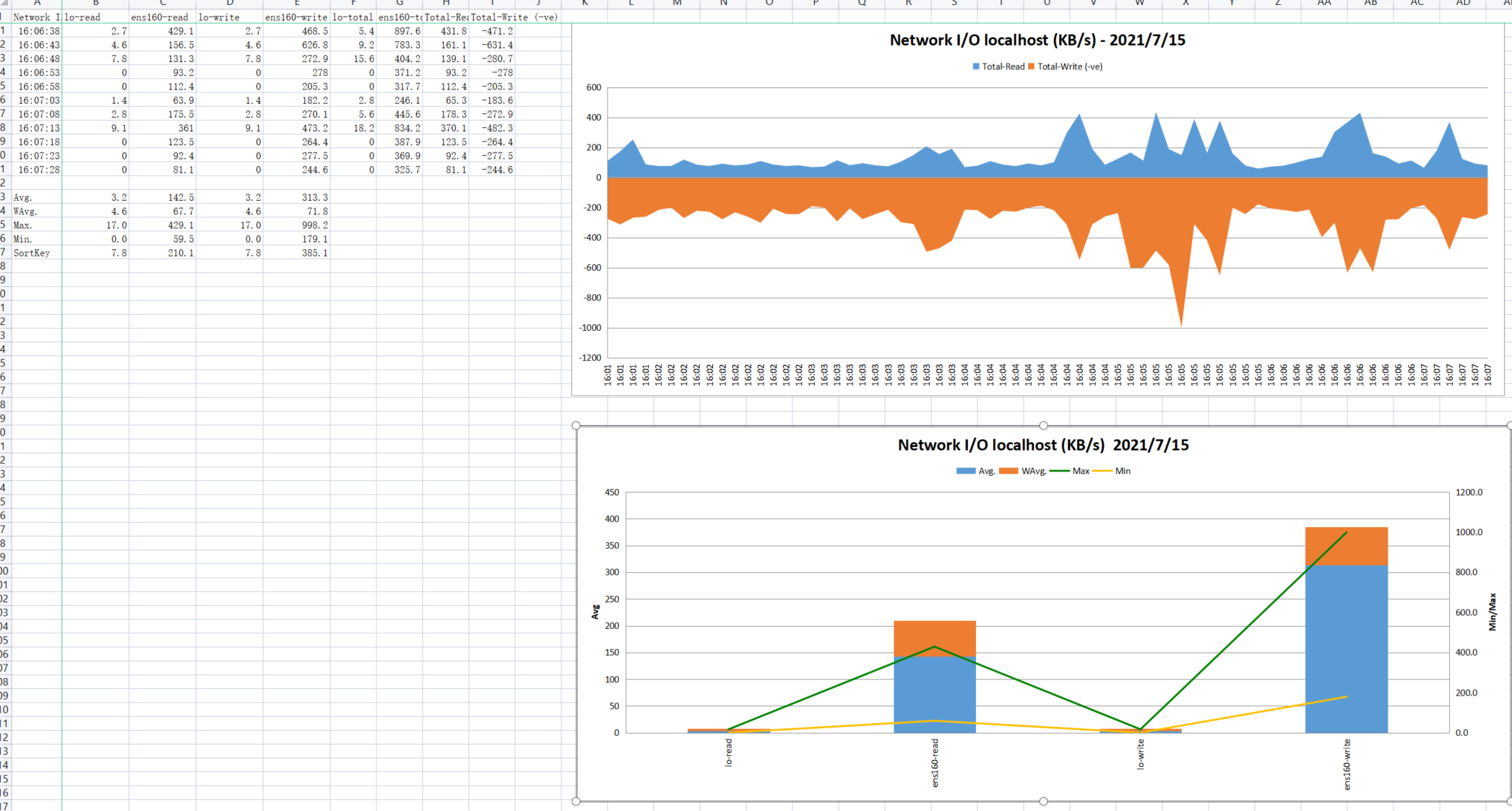
Task: Select the ens160-read header cell
Action: click(x=161, y=17)
